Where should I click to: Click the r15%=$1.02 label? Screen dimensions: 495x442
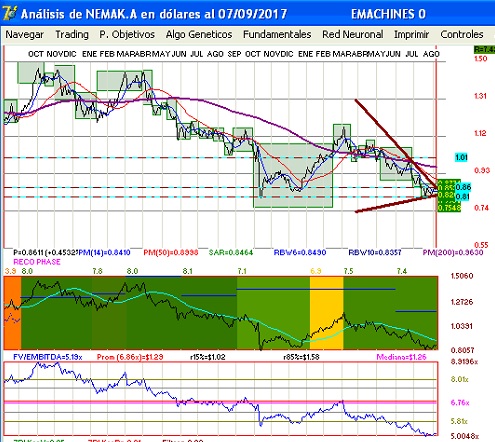click(208, 357)
